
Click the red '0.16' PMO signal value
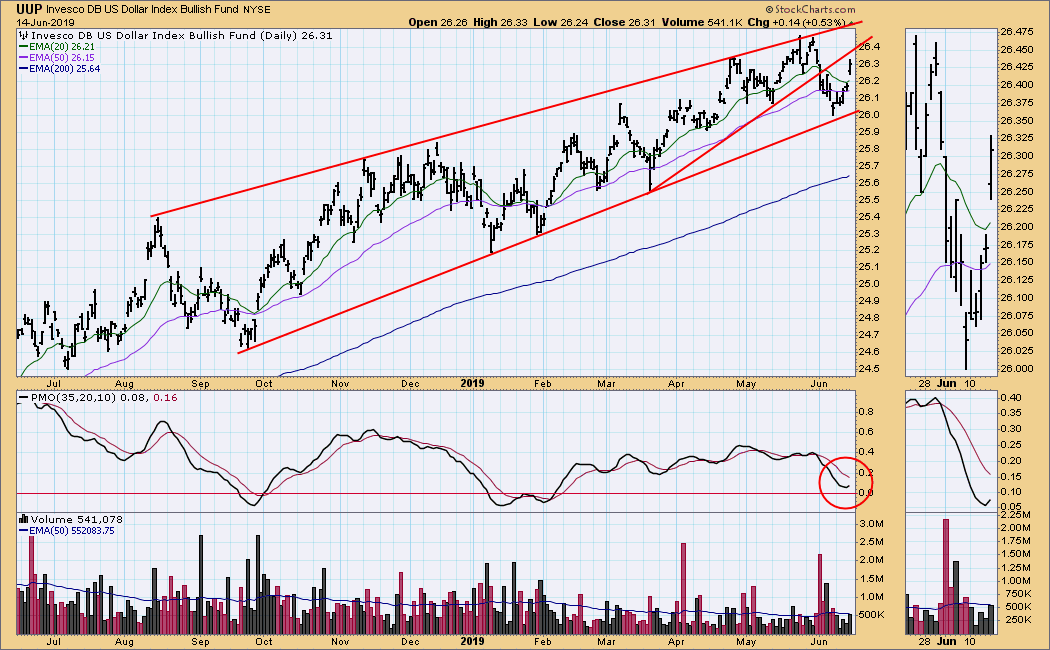pos(165,398)
